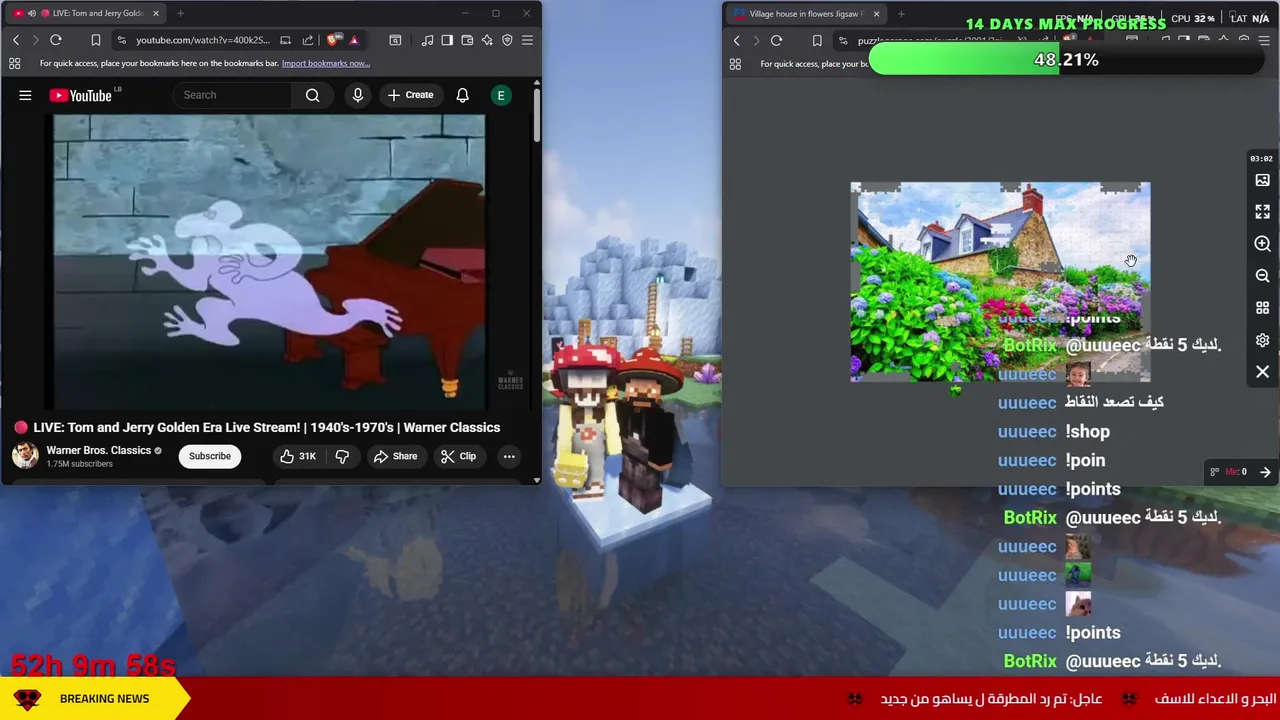1280x720 pixels.
Task: Clip the live stream
Action: click(458, 456)
